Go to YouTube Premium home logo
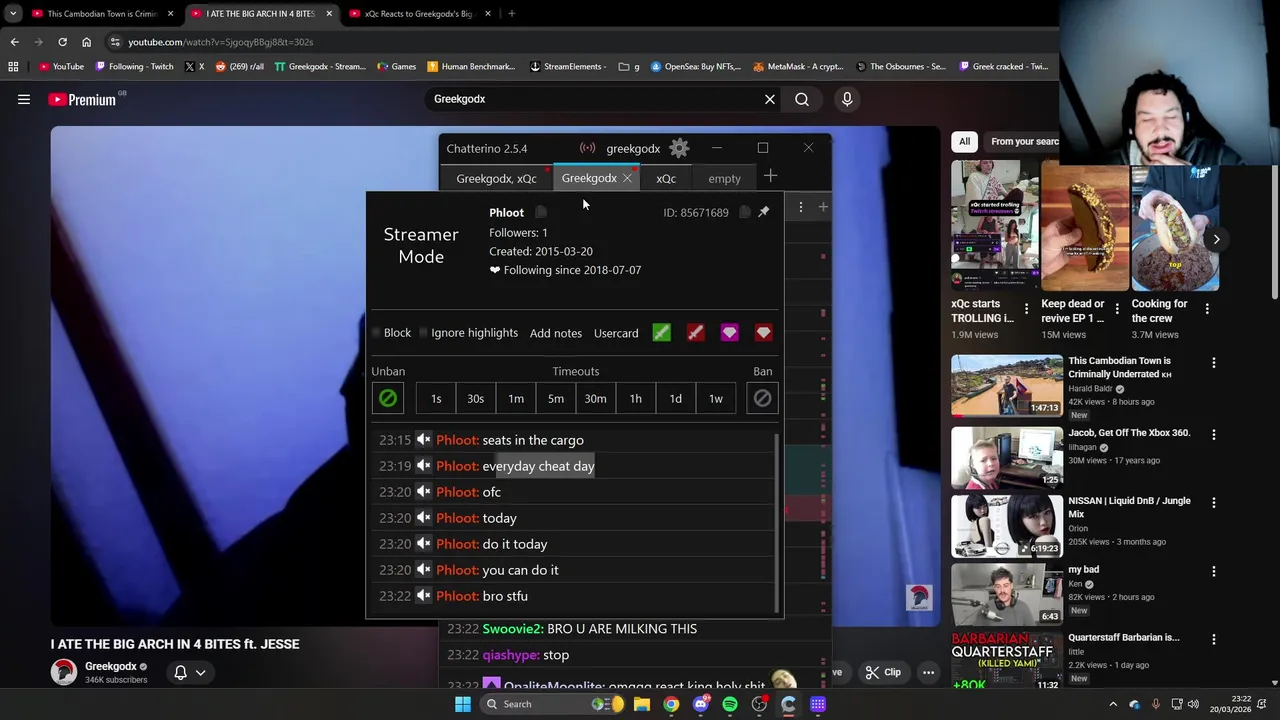The width and height of the screenshot is (1280, 720). click(82, 99)
